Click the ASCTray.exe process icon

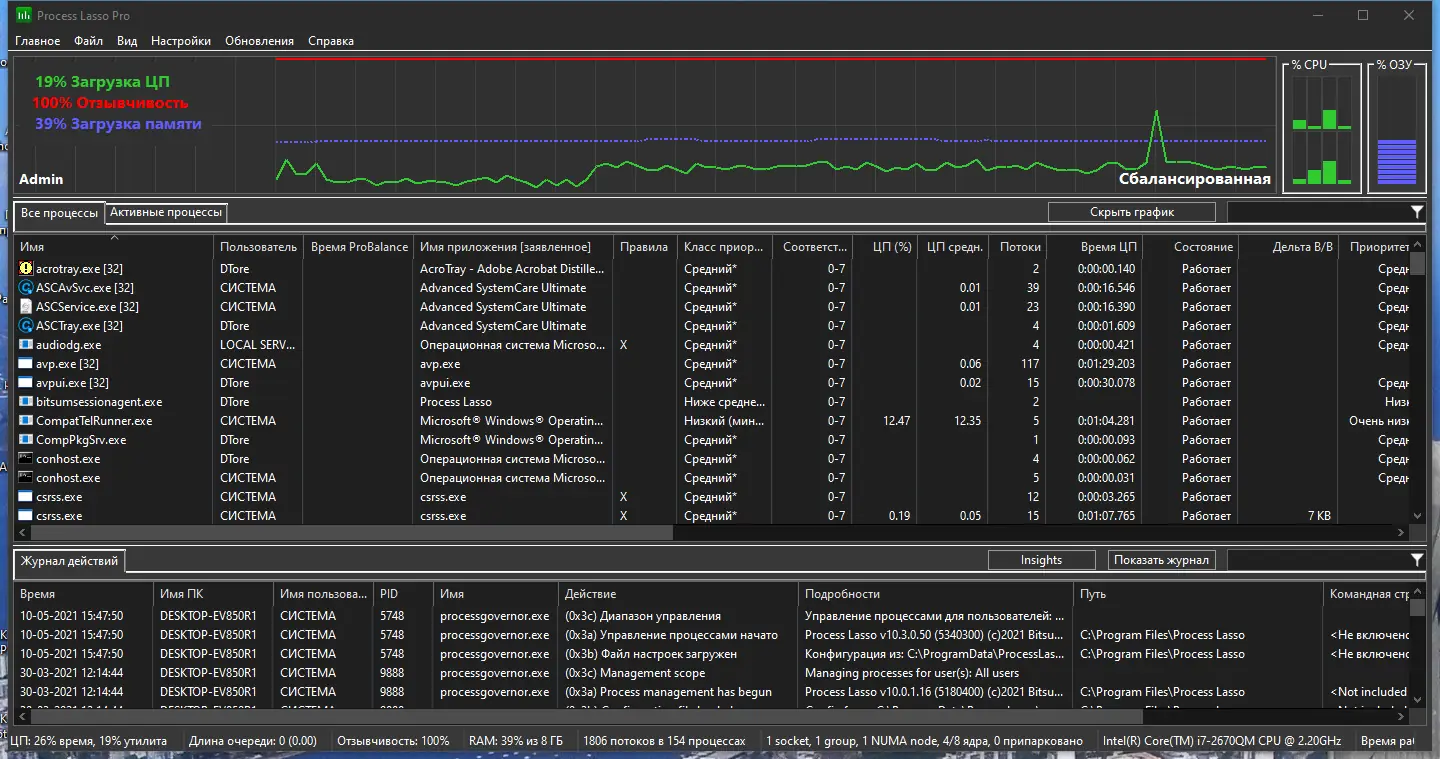pyautogui.click(x=26, y=326)
